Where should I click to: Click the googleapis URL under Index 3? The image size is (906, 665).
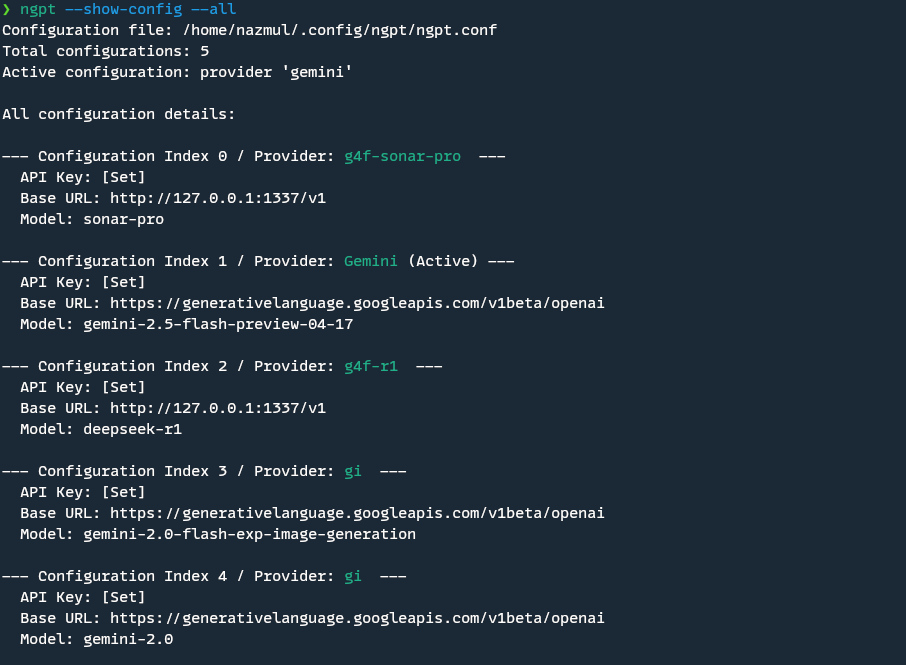tap(357, 514)
